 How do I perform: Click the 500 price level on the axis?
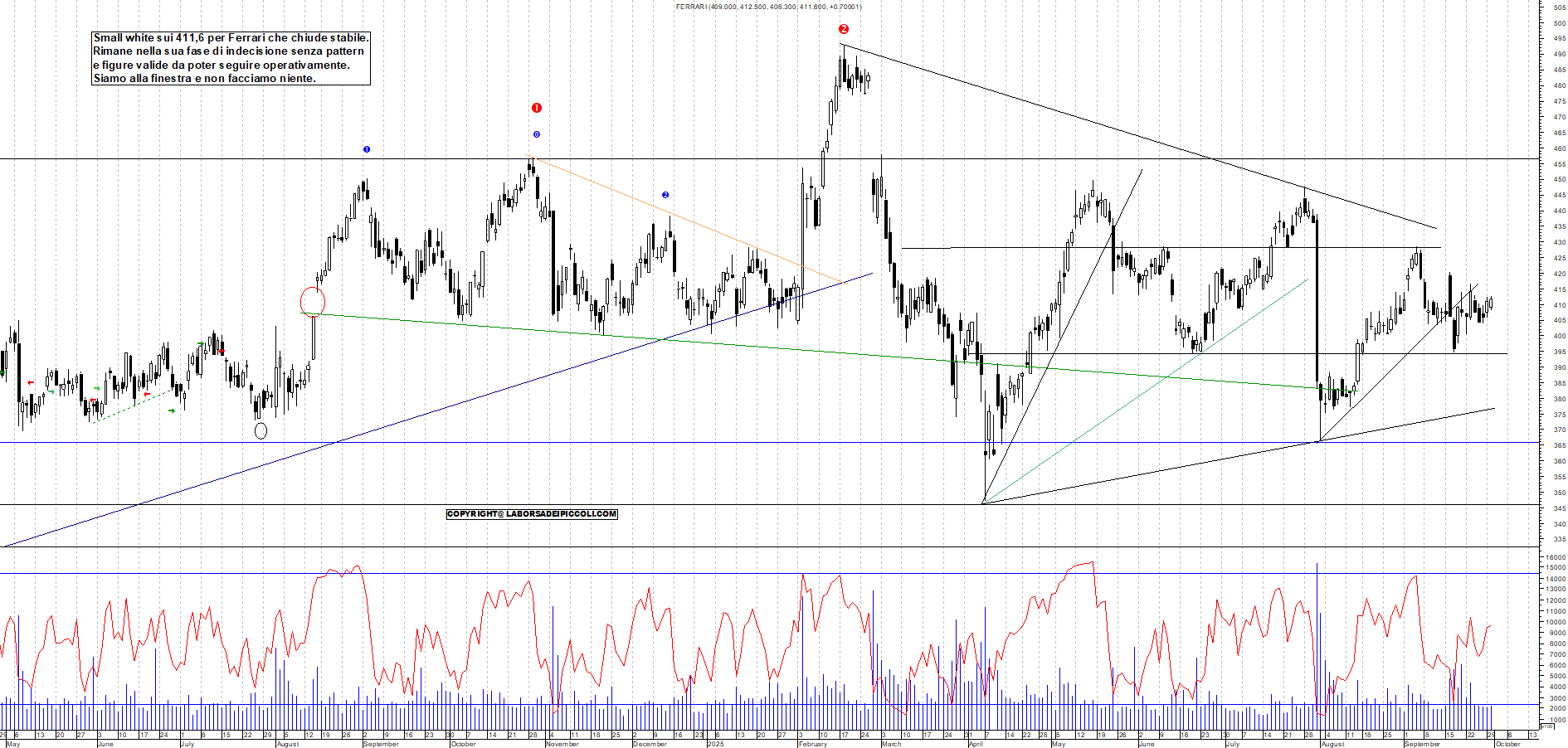pyautogui.click(x=1559, y=23)
